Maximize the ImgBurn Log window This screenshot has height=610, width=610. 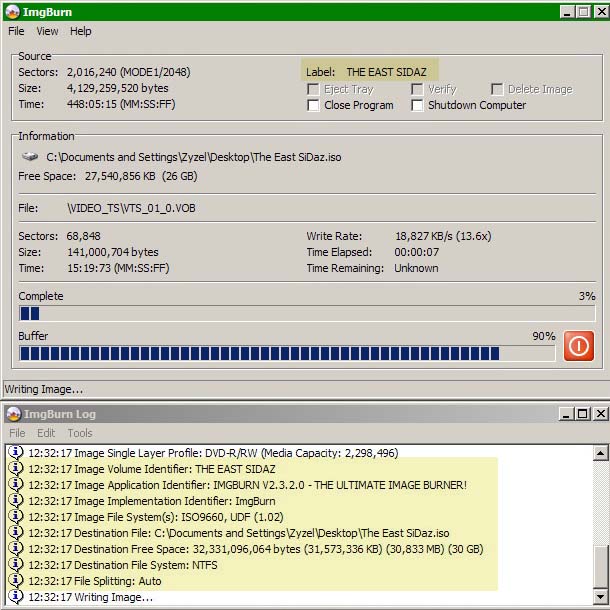click(582, 414)
